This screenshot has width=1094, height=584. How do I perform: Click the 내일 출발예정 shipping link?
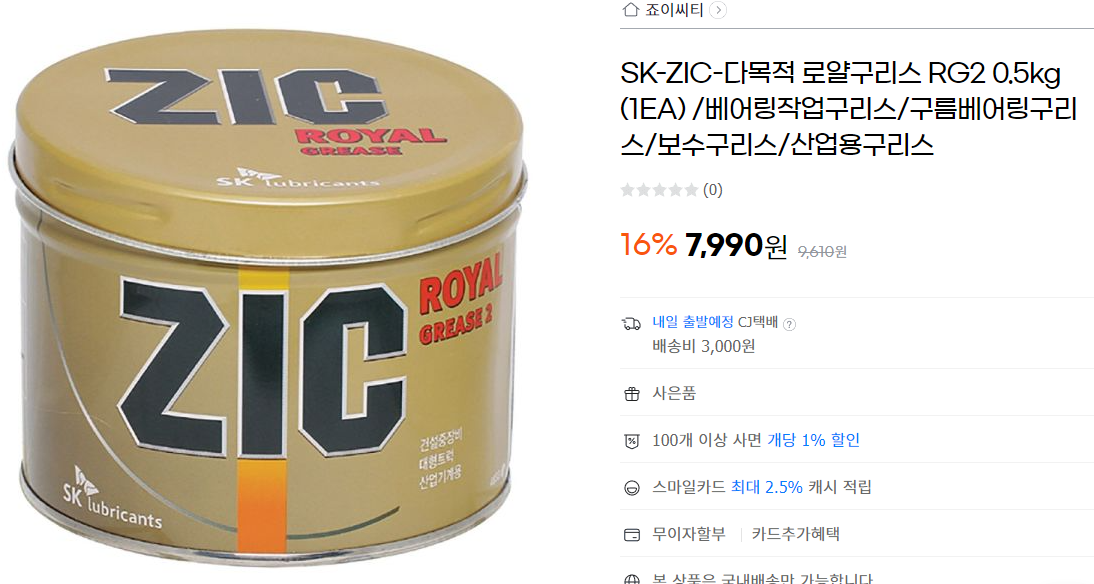[693, 322]
